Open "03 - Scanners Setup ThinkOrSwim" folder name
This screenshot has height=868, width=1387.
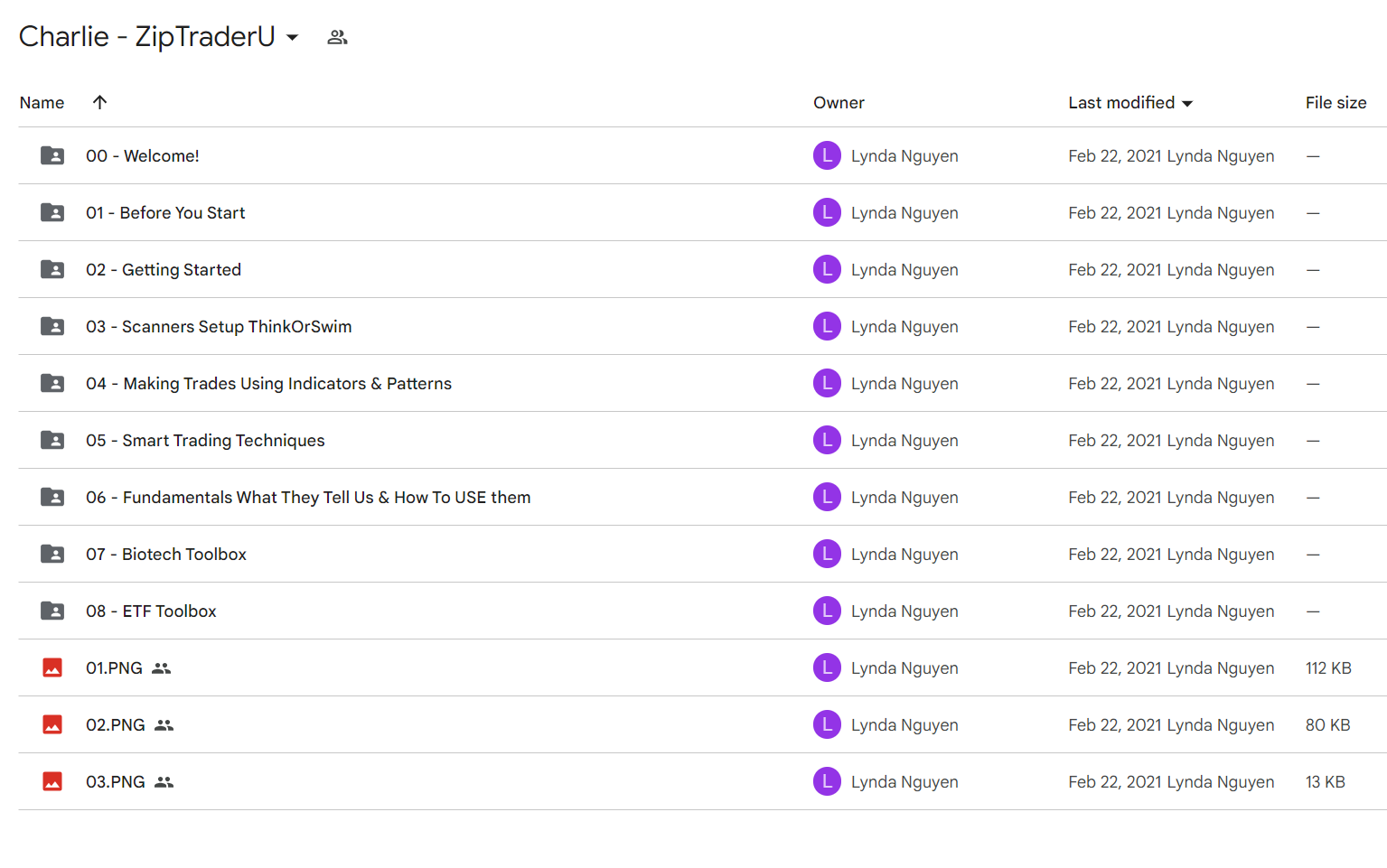click(219, 327)
